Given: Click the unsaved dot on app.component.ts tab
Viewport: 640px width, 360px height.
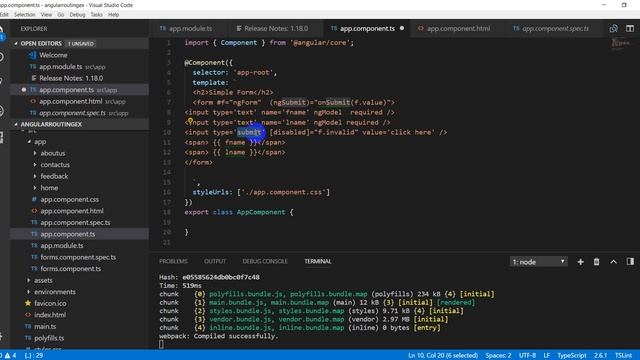Looking at the screenshot, I should (402, 28).
